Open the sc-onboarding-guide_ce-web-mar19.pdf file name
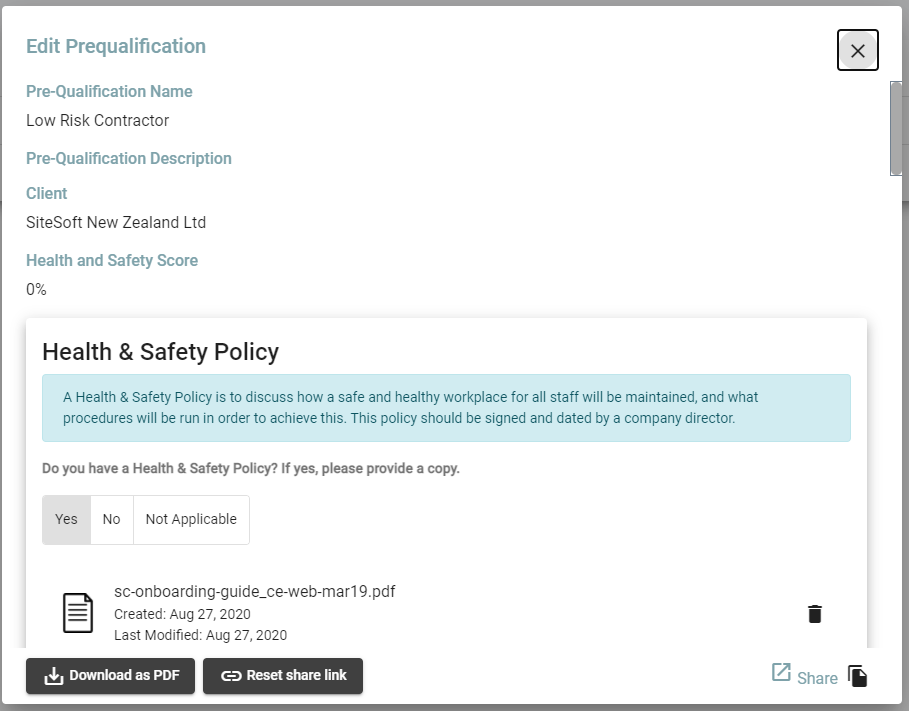Image resolution: width=909 pixels, height=711 pixels. coord(255,591)
